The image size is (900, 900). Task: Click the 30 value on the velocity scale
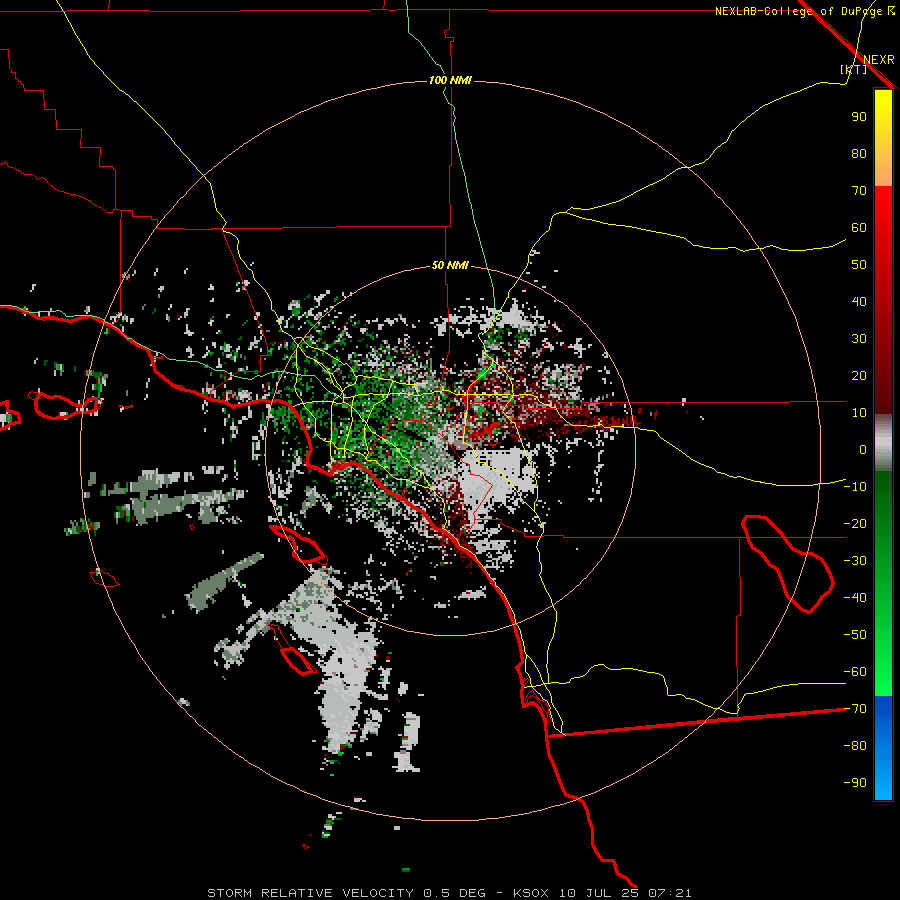point(859,339)
